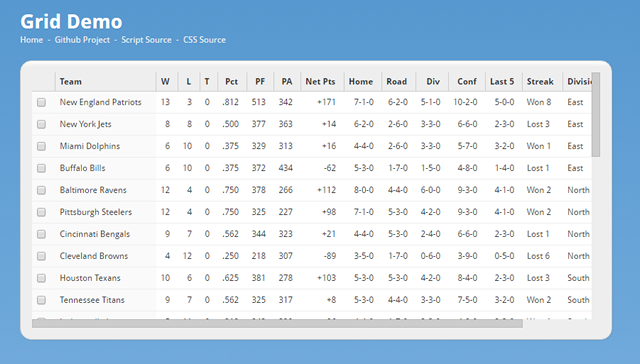Click the 7-5-0 Conf cell
This screenshot has height=364, width=640.
(467, 301)
